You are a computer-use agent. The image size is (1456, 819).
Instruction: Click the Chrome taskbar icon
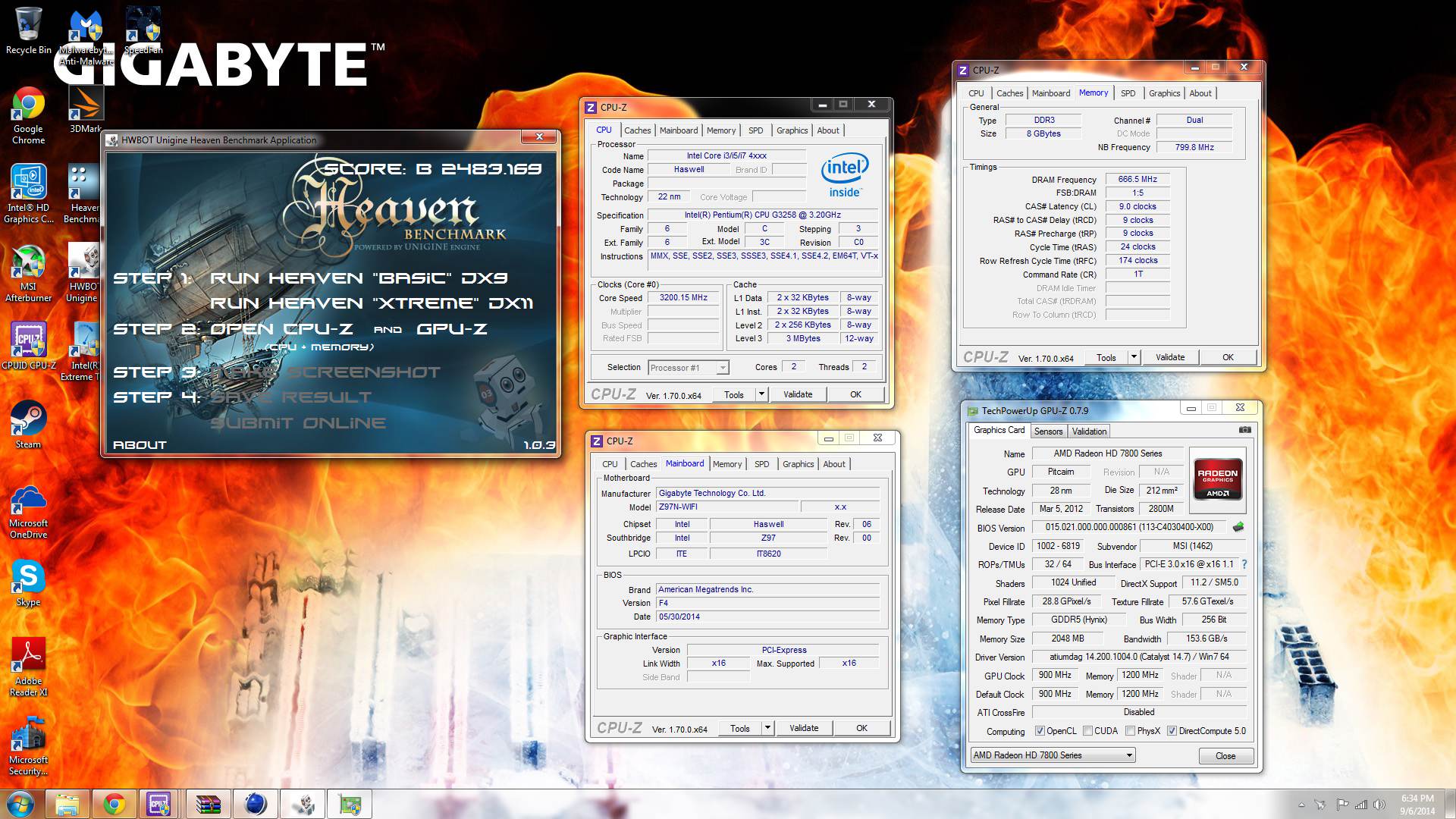coord(115,804)
